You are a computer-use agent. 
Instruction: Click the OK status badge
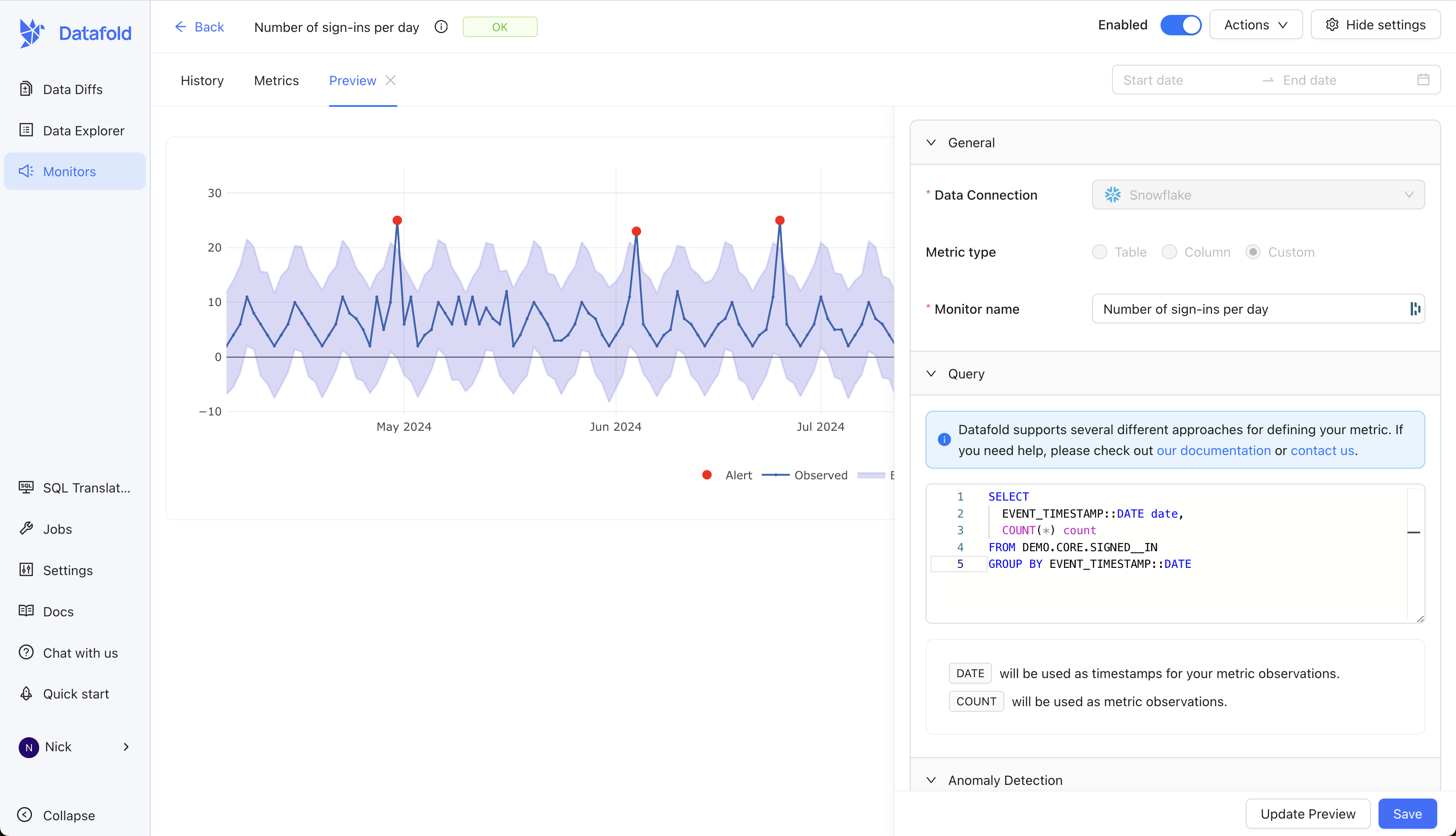click(499, 27)
